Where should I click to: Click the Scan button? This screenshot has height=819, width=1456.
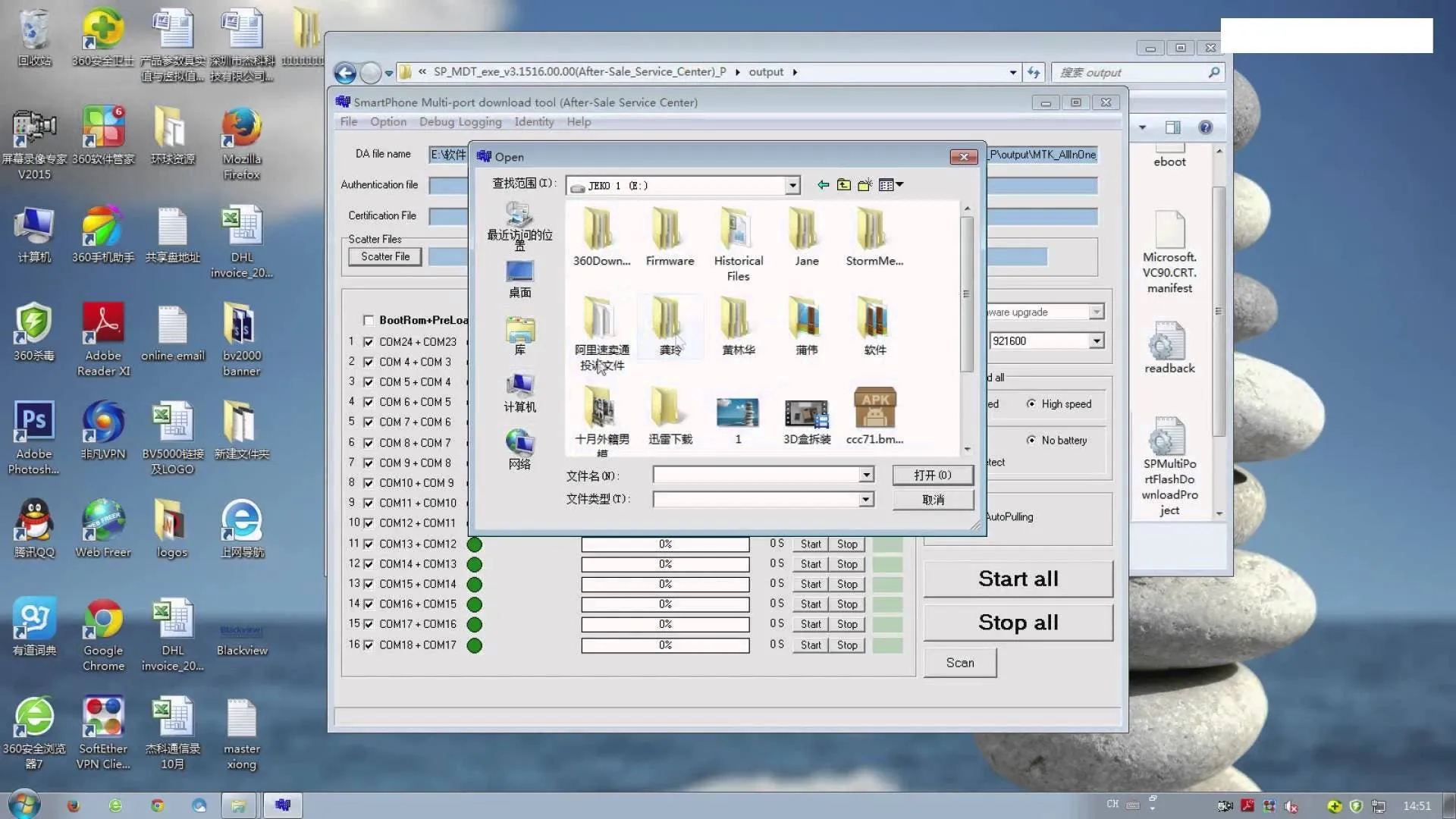click(x=959, y=663)
